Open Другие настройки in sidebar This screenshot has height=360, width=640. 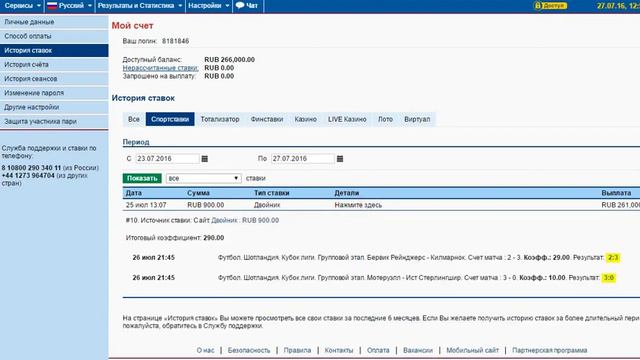tap(54, 107)
